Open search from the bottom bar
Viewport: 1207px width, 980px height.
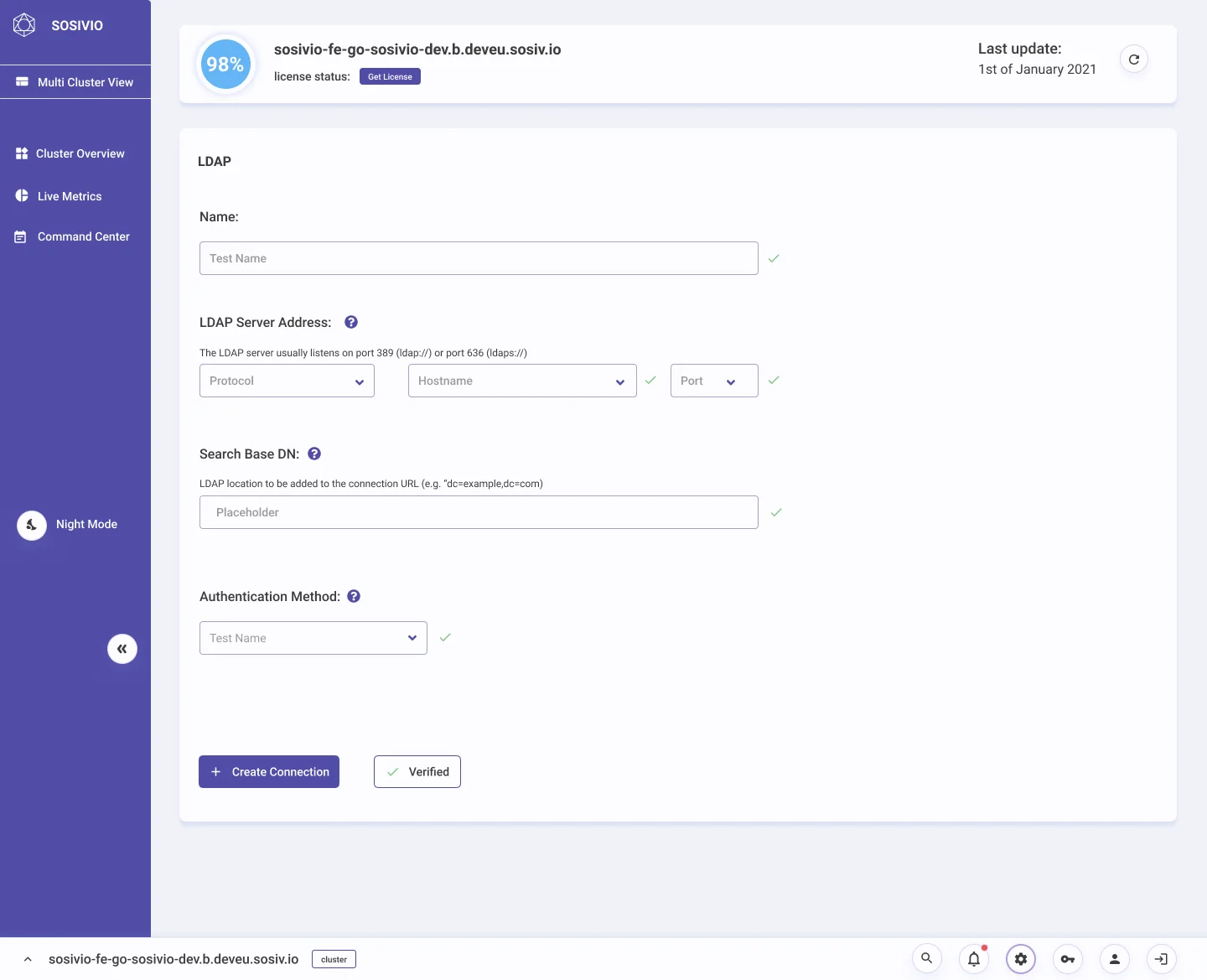pos(927,958)
